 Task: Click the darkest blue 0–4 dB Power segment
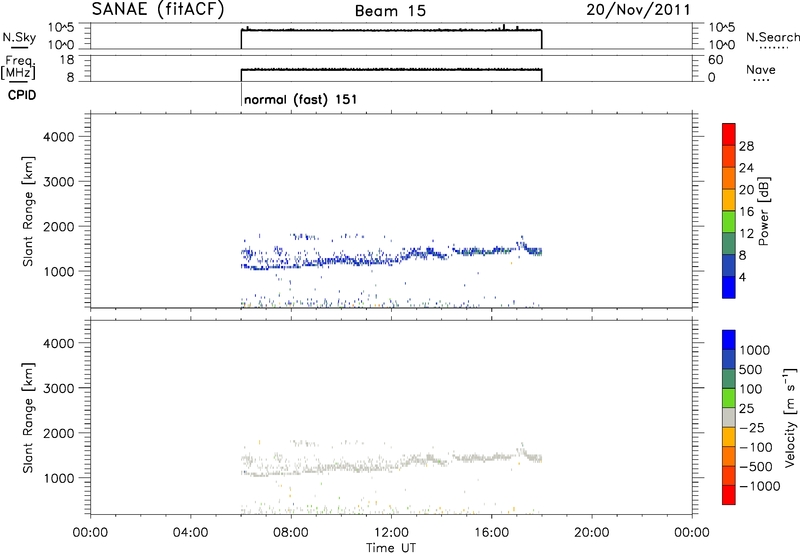729,287
